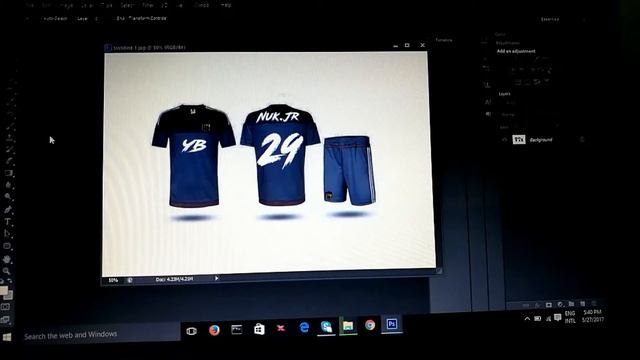Change screen mode at toolbar bottom
This screenshot has width=640, height=360.
5,320
